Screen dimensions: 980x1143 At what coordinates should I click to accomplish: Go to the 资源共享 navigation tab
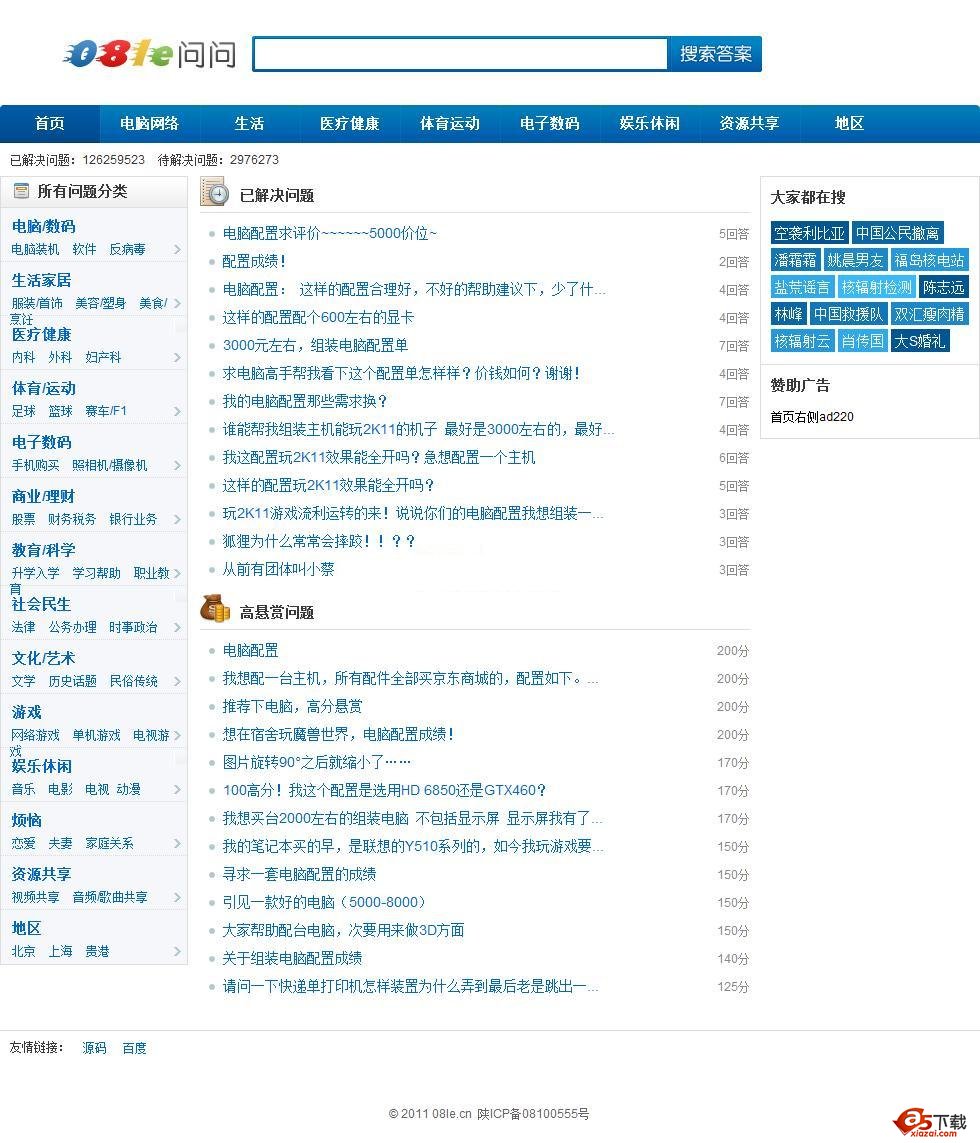pyautogui.click(x=749, y=124)
